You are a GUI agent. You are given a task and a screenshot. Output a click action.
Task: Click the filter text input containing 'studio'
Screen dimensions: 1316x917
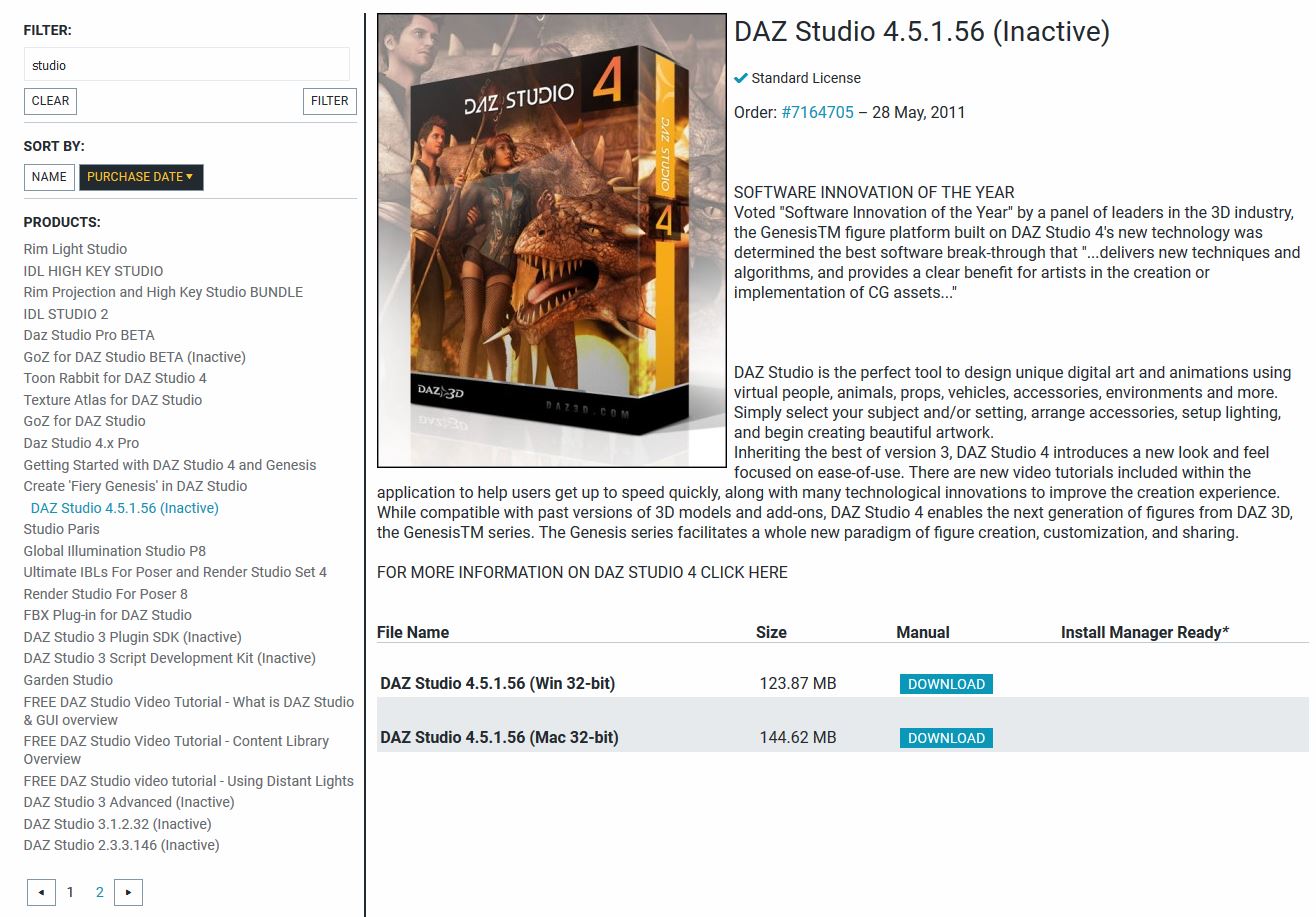click(x=187, y=65)
